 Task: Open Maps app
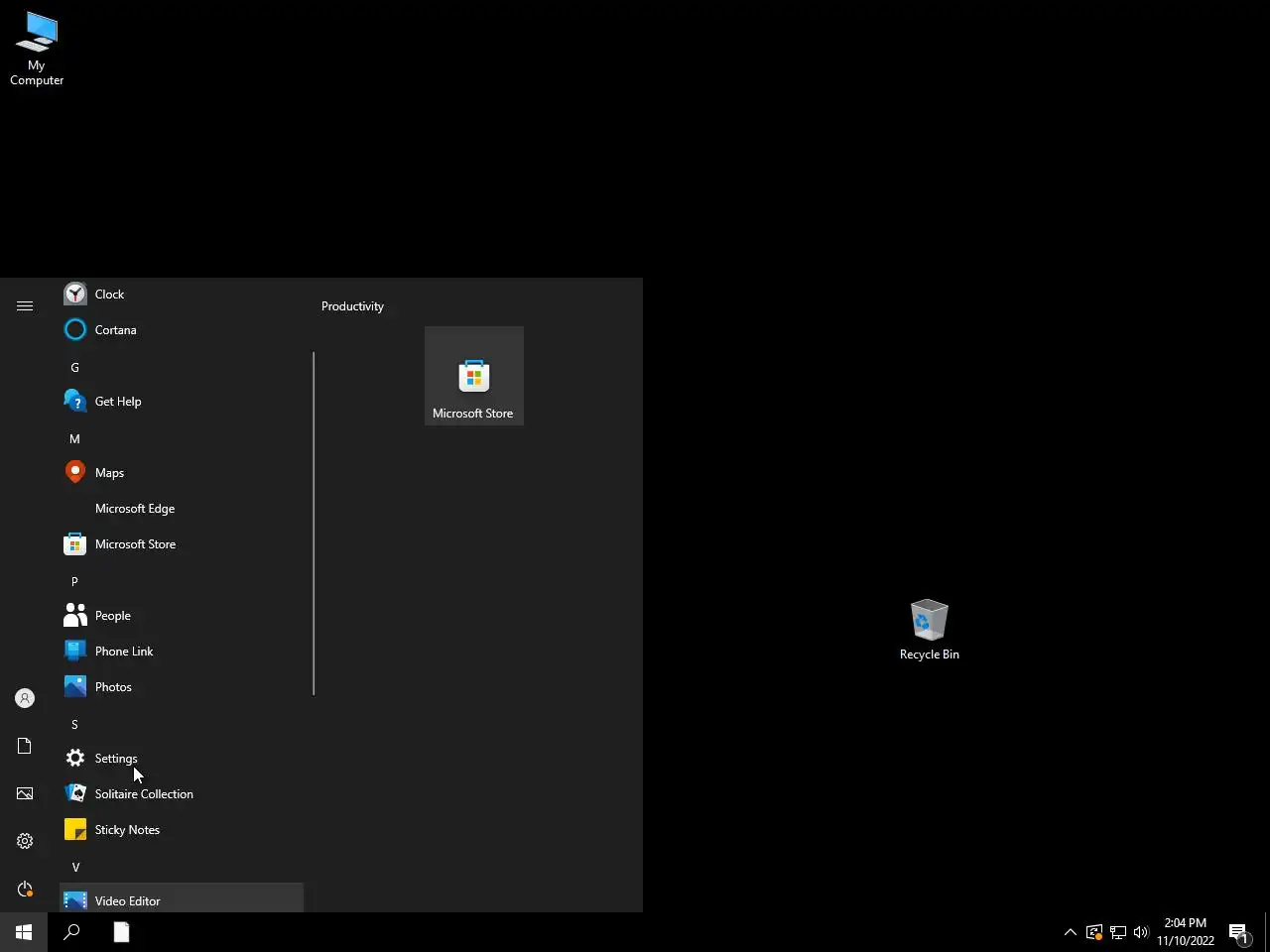tap(182, 473)
